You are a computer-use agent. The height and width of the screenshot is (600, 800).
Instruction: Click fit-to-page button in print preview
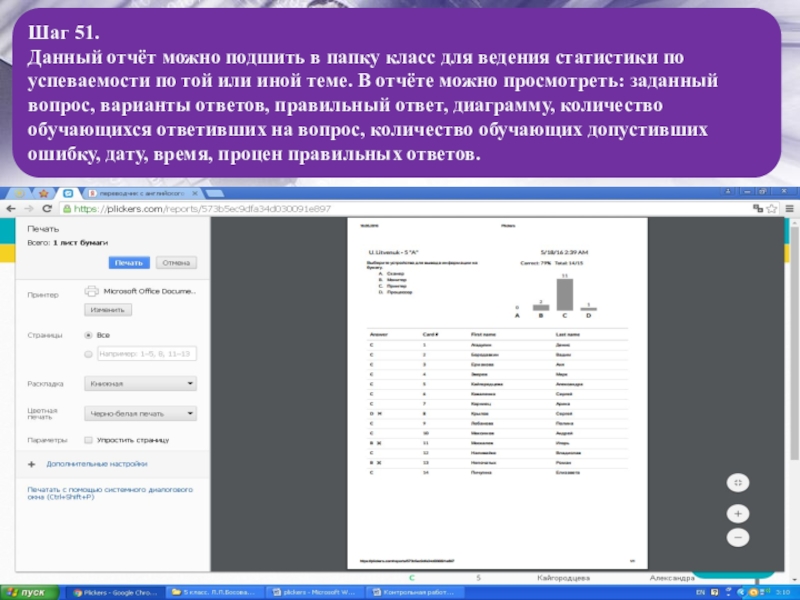[738, 483]
